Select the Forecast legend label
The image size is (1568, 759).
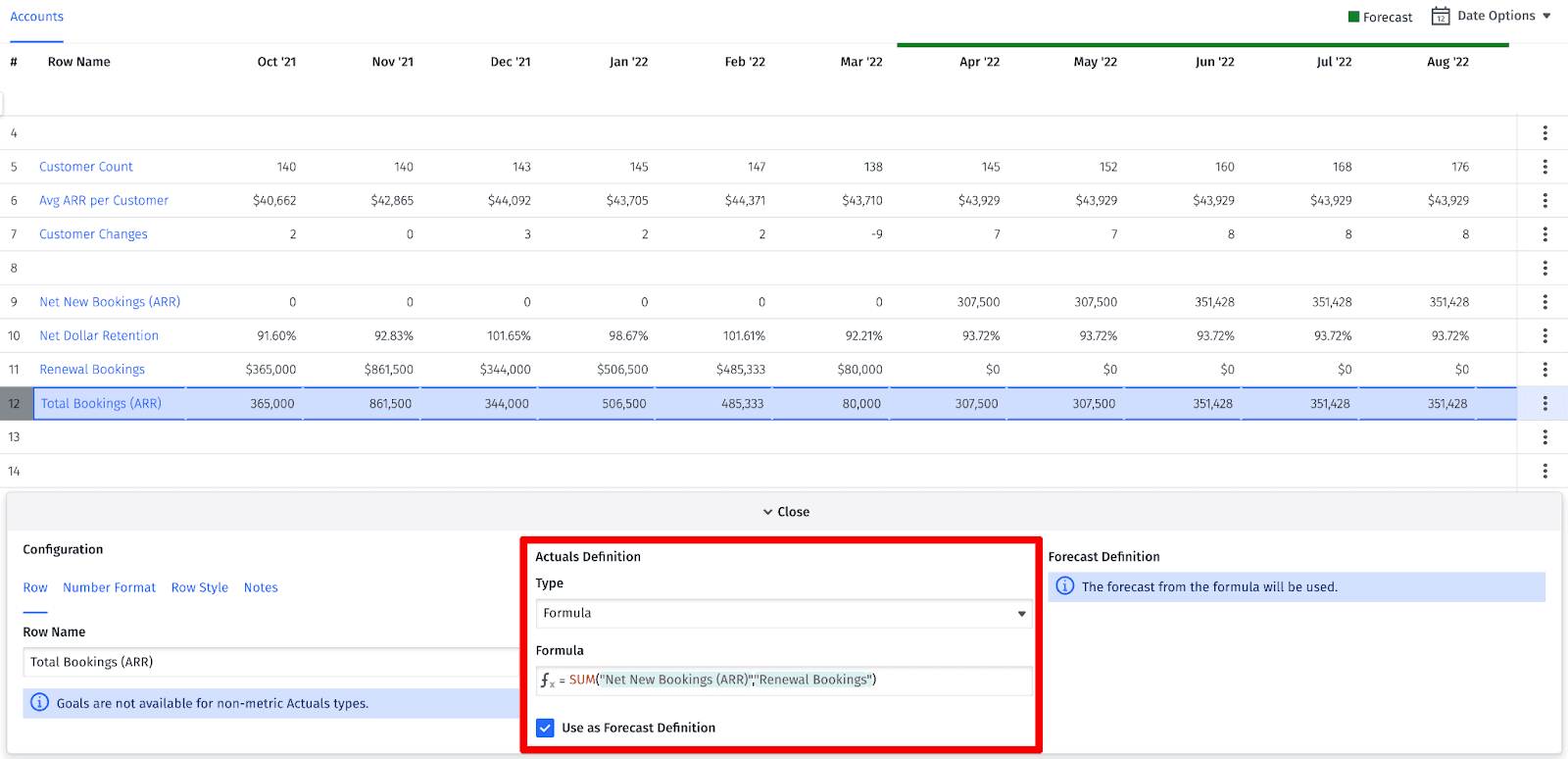click(x=1388, y=17)
